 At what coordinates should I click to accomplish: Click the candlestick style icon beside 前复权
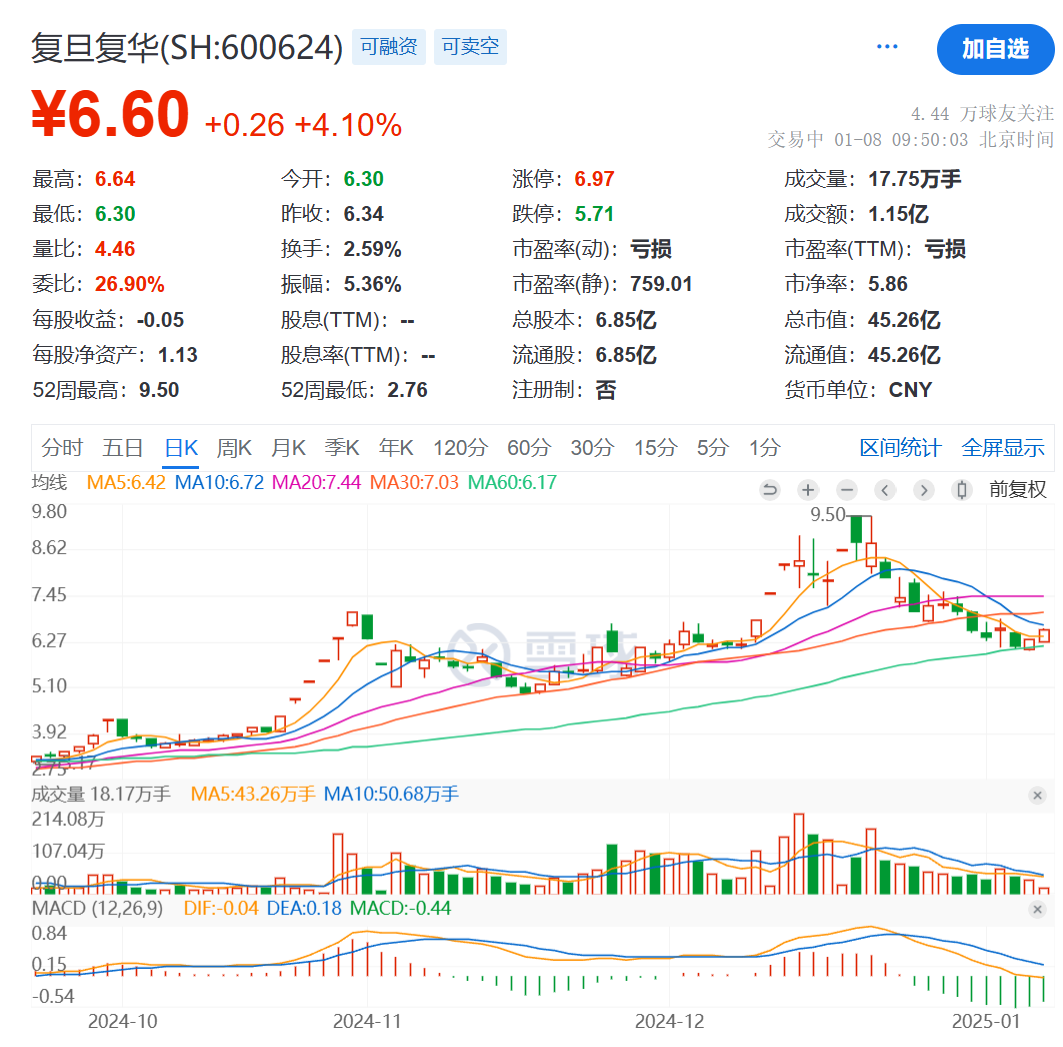pyautogui.click(x=961, y=490)
